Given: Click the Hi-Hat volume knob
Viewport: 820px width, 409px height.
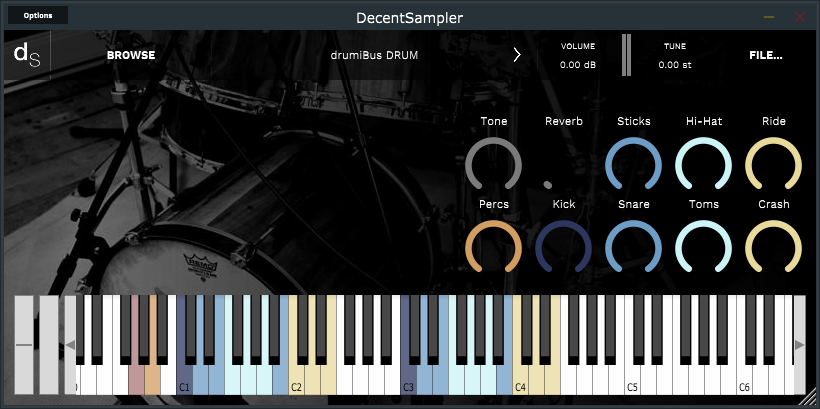Looking at the screenshot, I should coord(704,164).
